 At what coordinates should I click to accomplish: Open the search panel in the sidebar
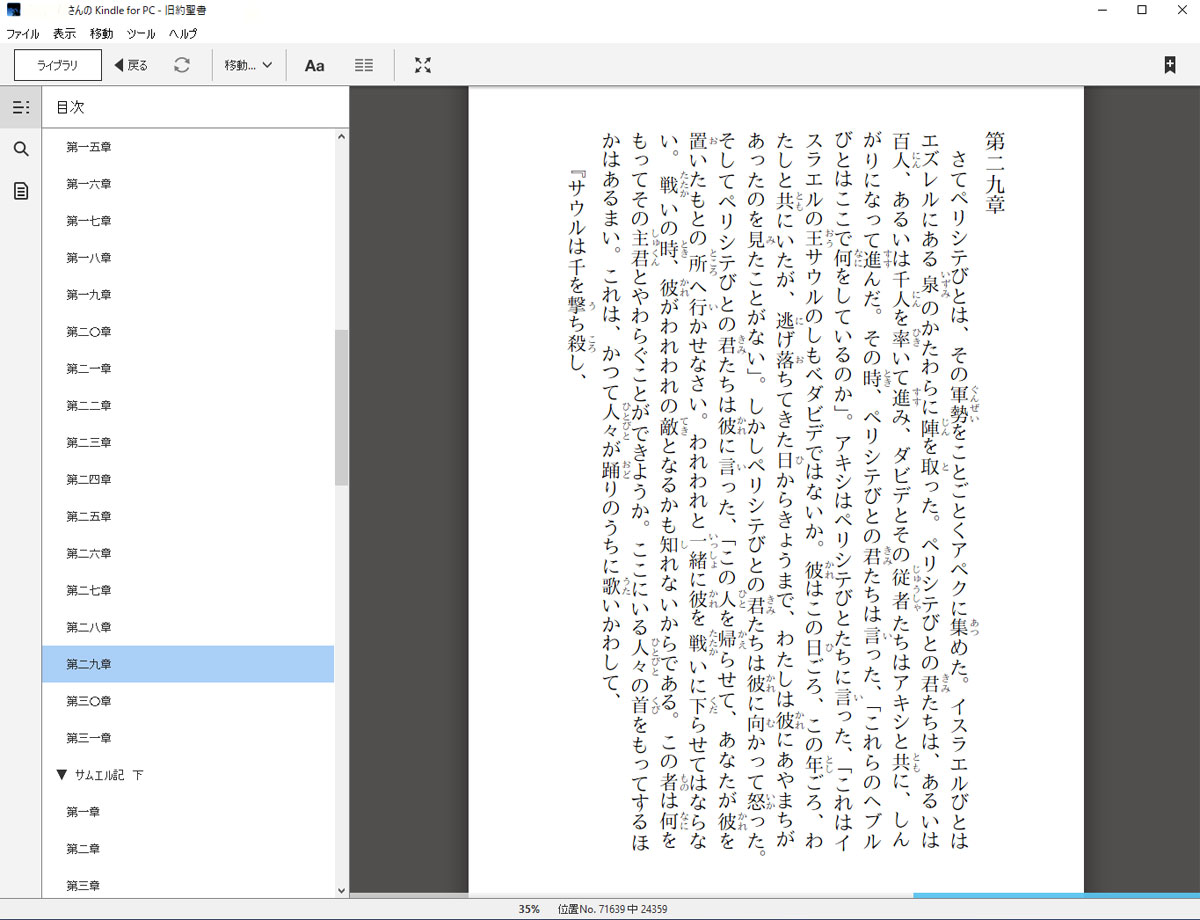(x=21, y=149)
